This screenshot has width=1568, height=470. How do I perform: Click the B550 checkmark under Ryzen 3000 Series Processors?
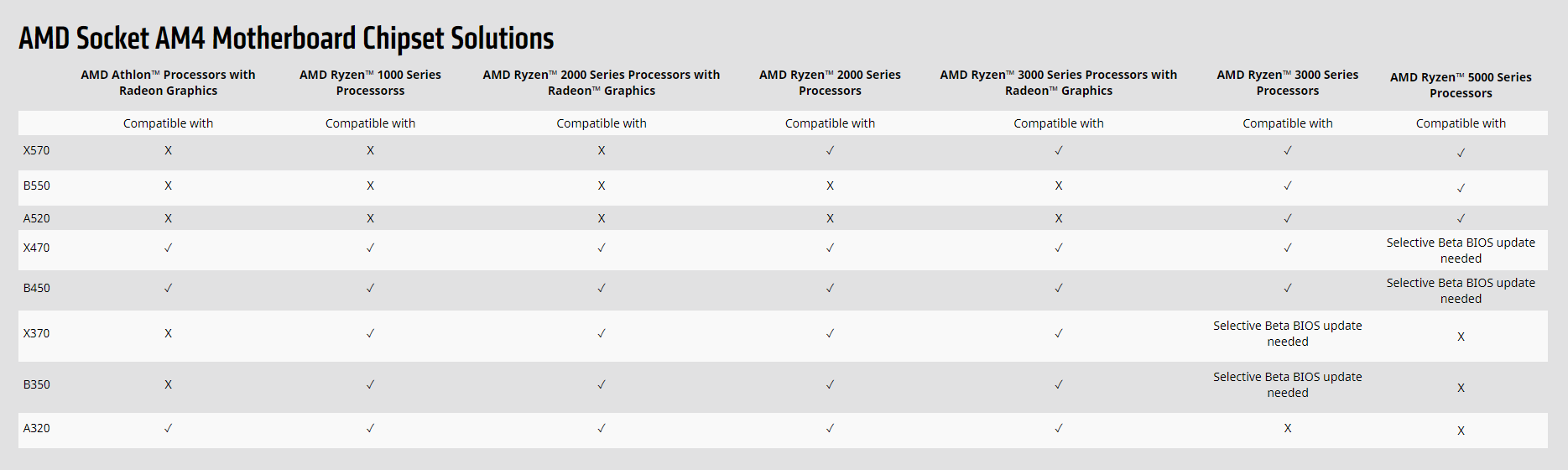pyautogui.click(x=1287, y=185)
